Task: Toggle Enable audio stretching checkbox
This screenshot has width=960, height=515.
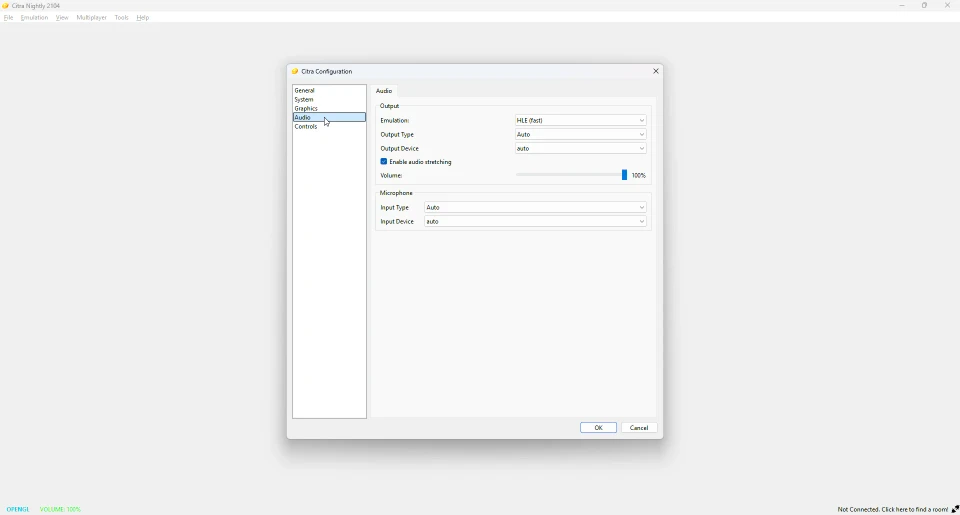Action: [384, 162]
